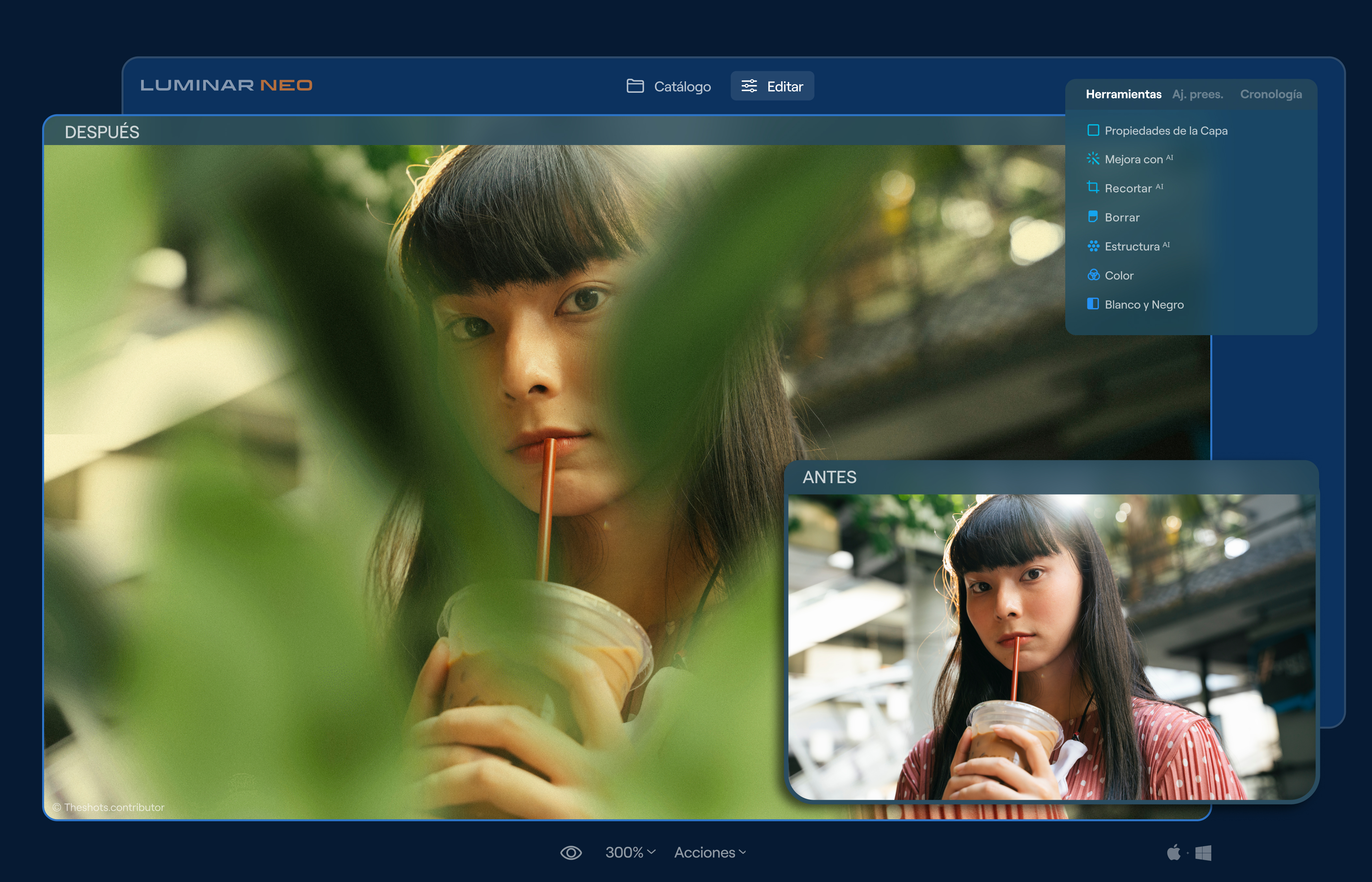1372x882 pixels.
Task: Click the Windows logo icon
Action: click(x=1203, y=853)
